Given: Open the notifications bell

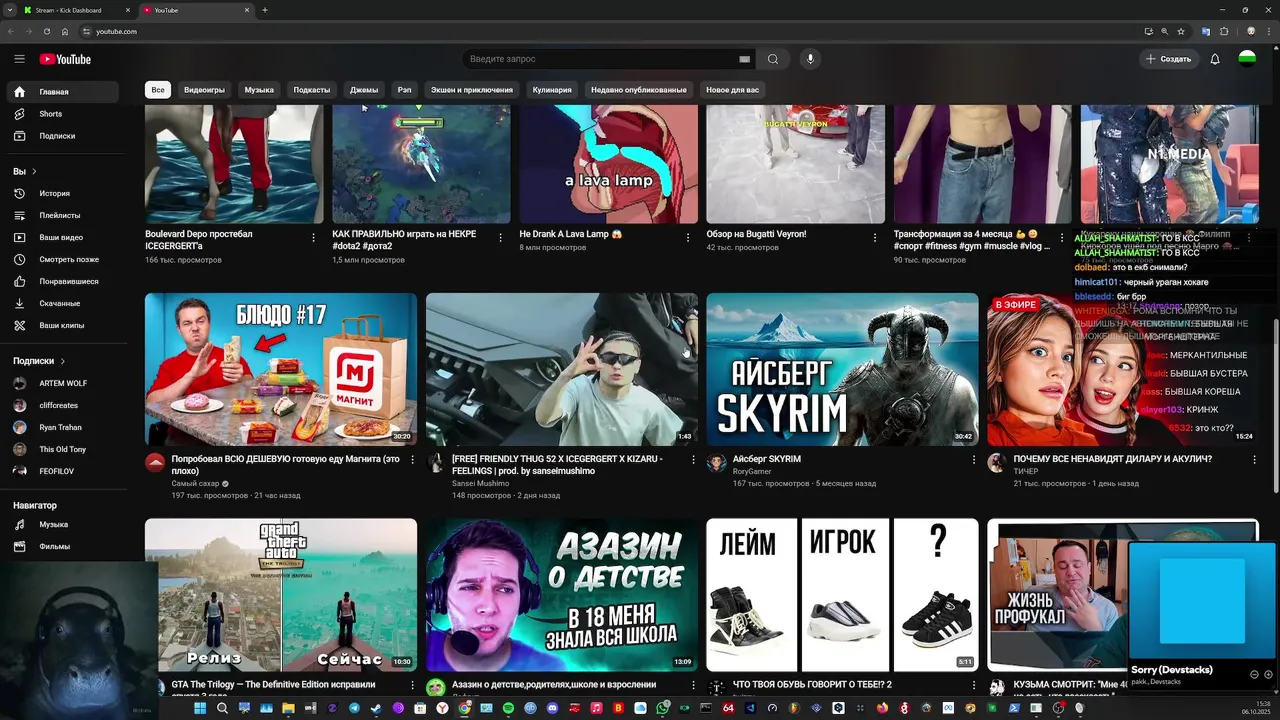Looking at the screenshot, I should pos(1215,59).
